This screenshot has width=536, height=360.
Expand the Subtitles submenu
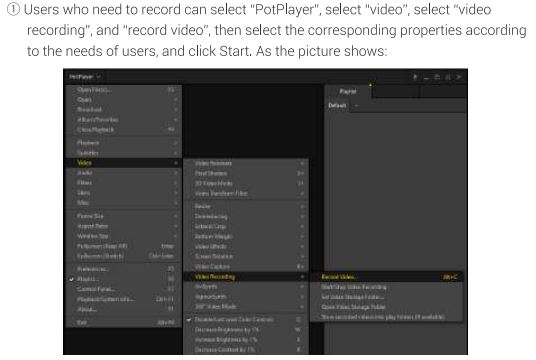(x=124, y=153)
